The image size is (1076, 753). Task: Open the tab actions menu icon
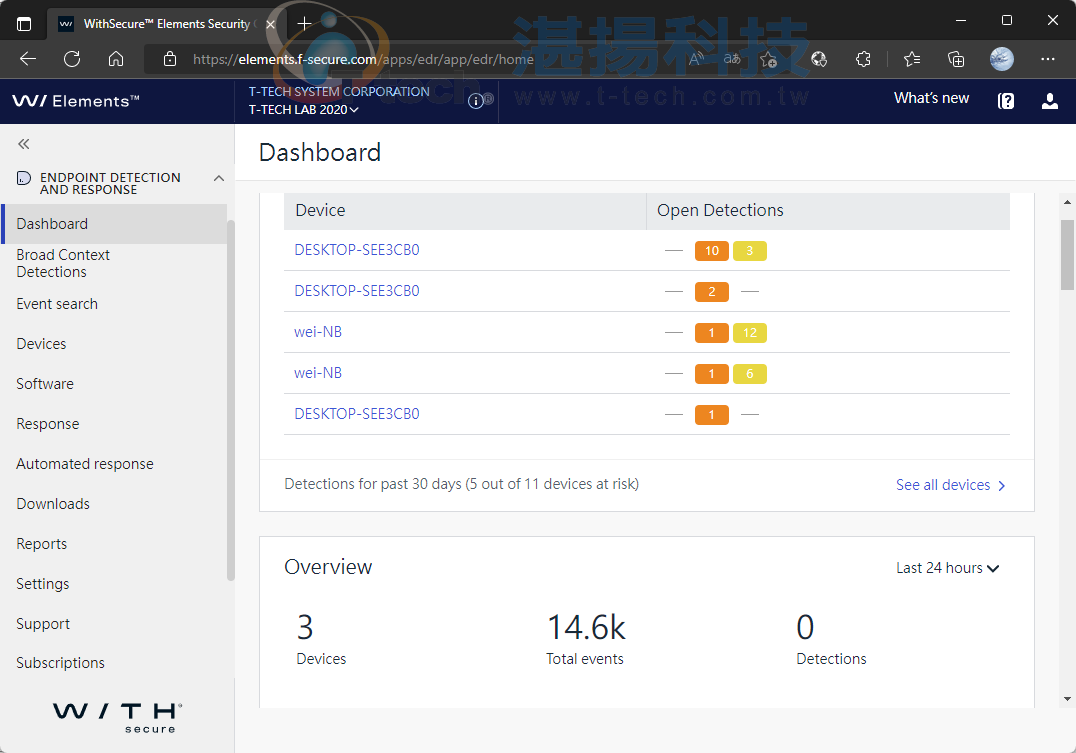coord(24,24)
